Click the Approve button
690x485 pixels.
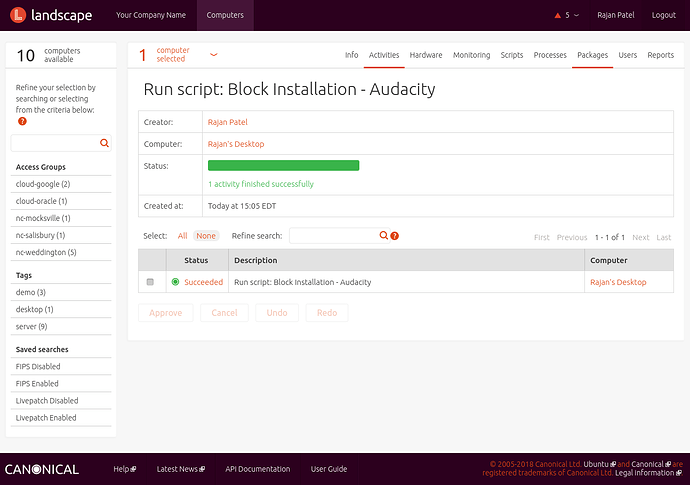[165, 312]
